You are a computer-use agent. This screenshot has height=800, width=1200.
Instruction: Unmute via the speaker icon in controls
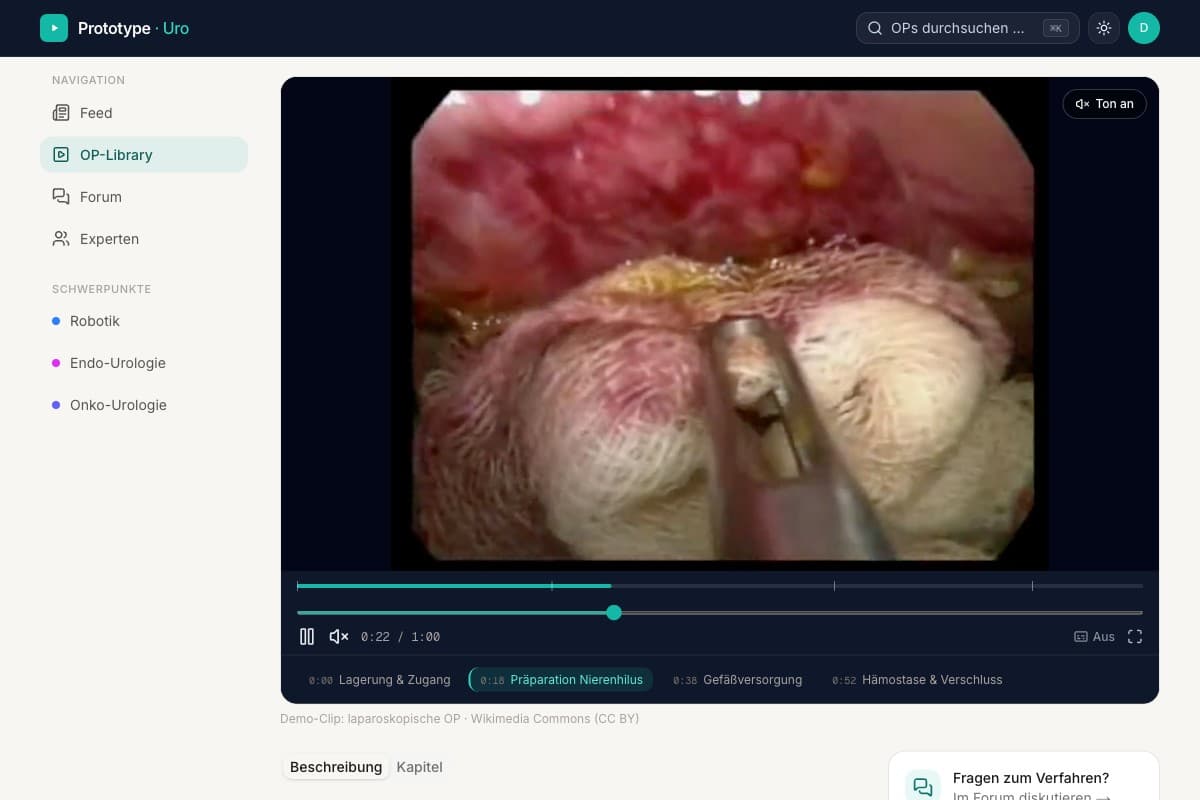click(x=339, y=636)
